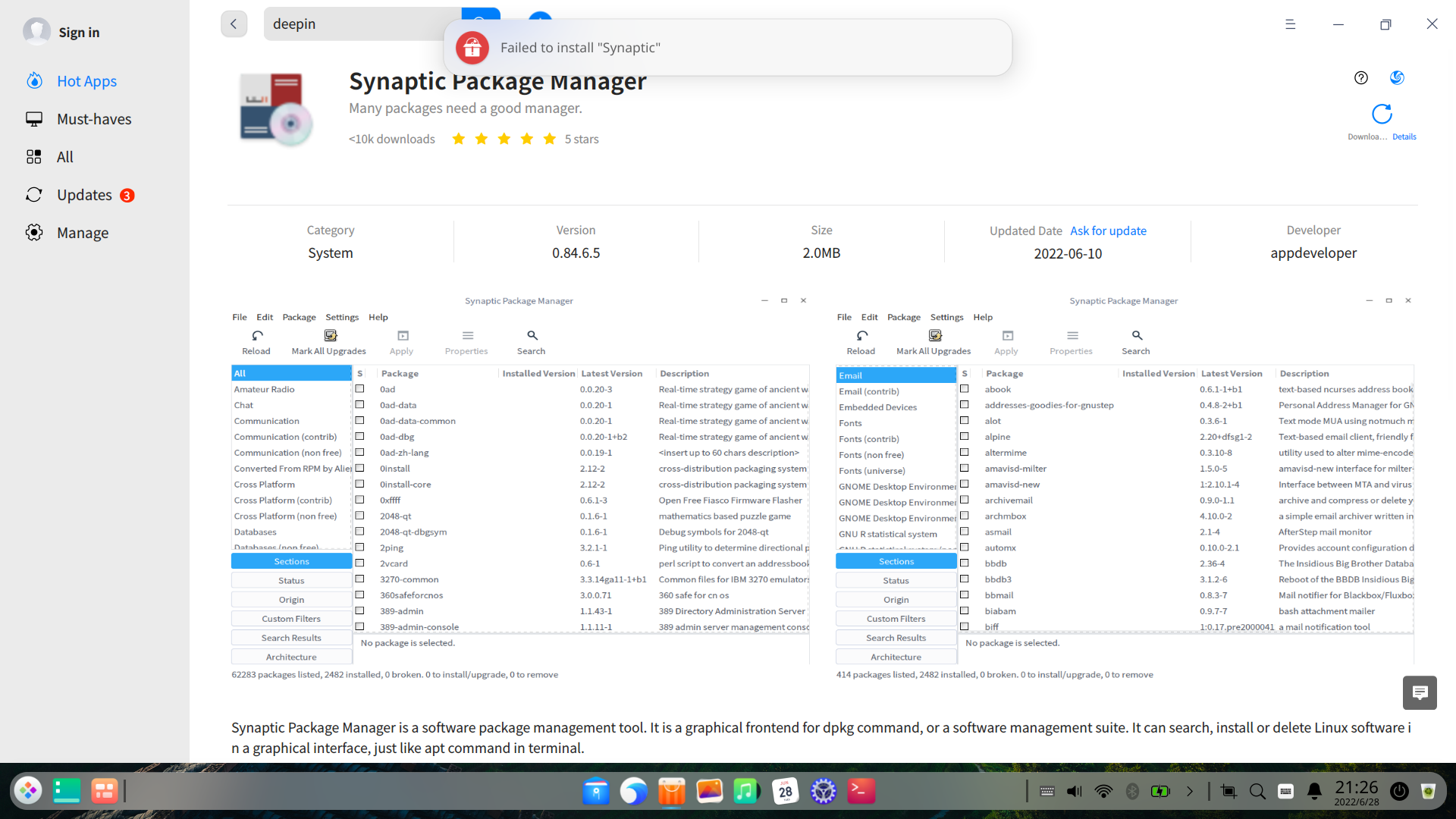Open the onscreen keyboard tray icon
This screenshot has width=1456, height=819.
pyautogui.click(x=1047, y=792)
